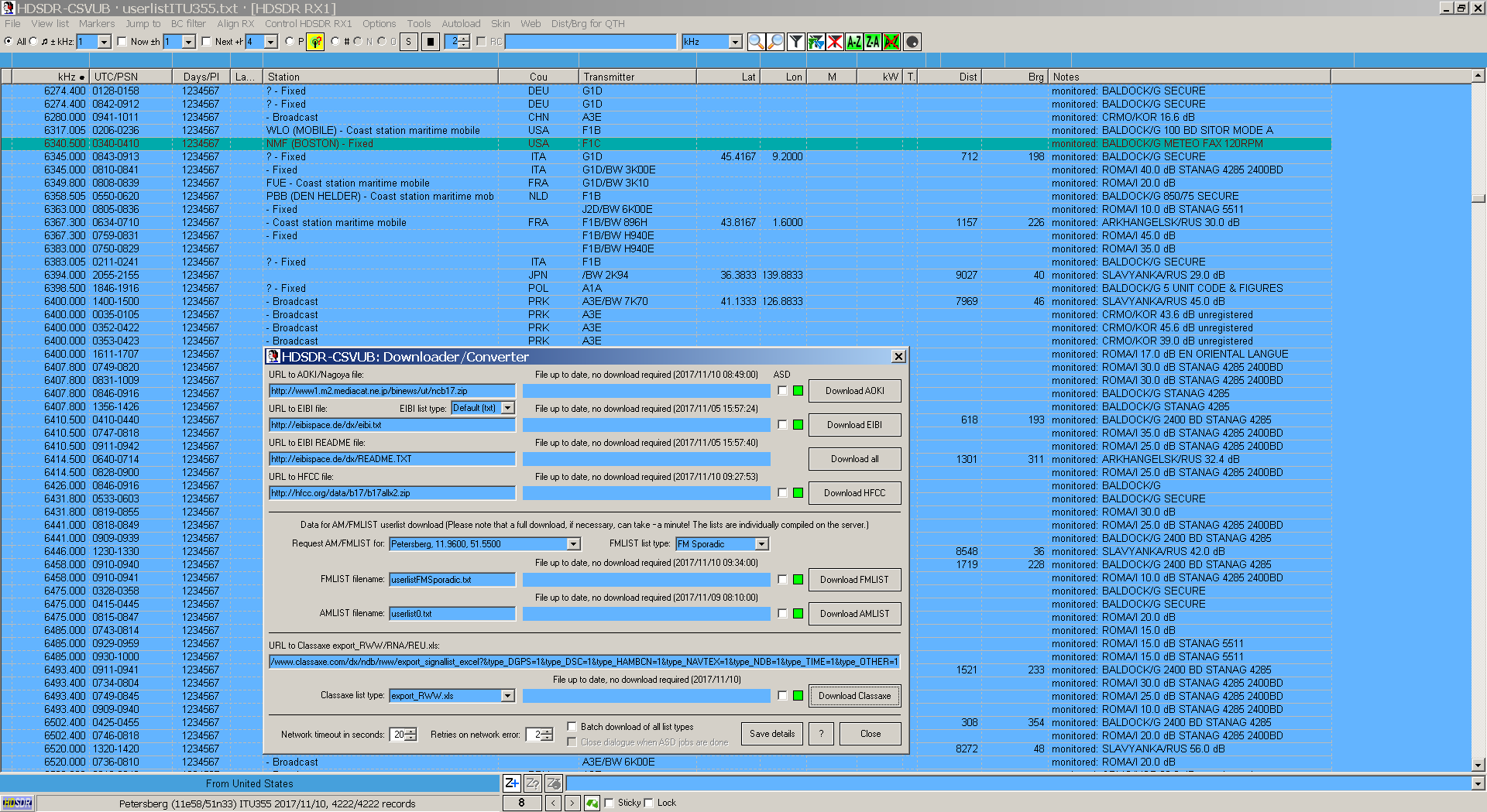The width and height of the screenshot is (1487, 812).
Task: Toggle the 'Now ±h' checkbox
Action: 122,42
